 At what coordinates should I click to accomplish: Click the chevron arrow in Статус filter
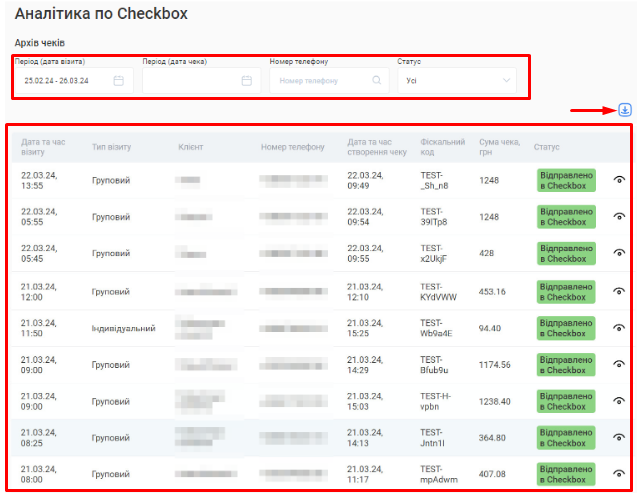[x=506, y=81]
